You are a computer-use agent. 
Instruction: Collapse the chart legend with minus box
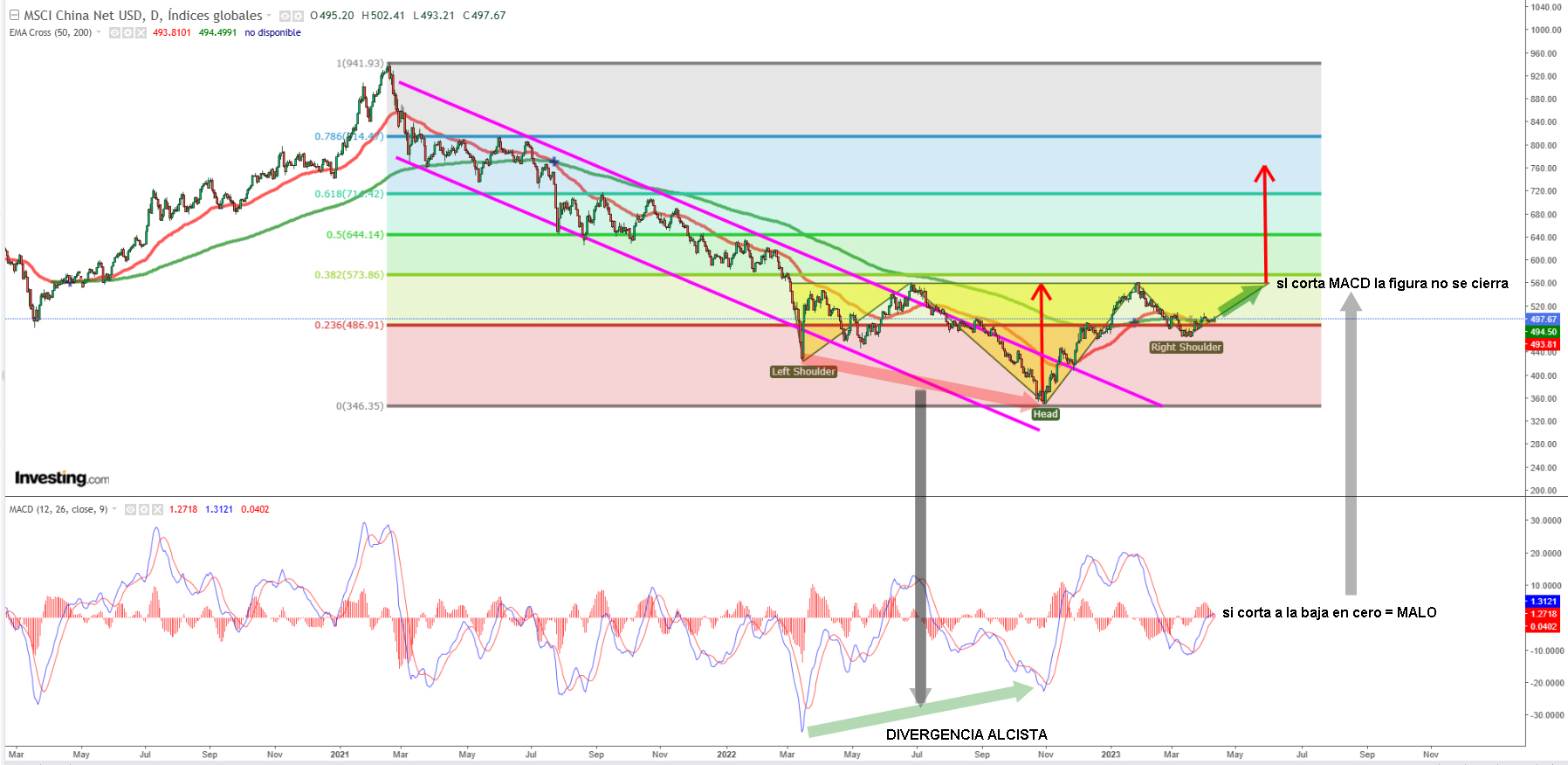pyautogui.click(x=14, y=16)
